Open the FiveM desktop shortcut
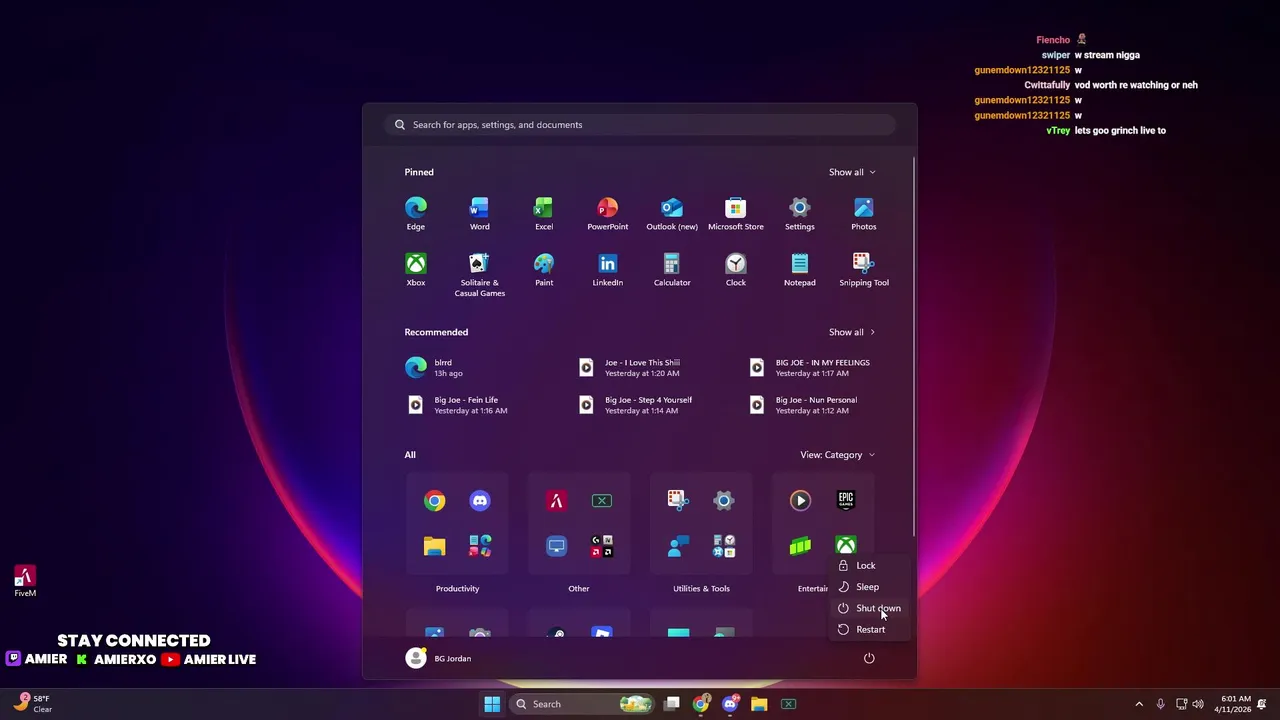 click(25, 582)
